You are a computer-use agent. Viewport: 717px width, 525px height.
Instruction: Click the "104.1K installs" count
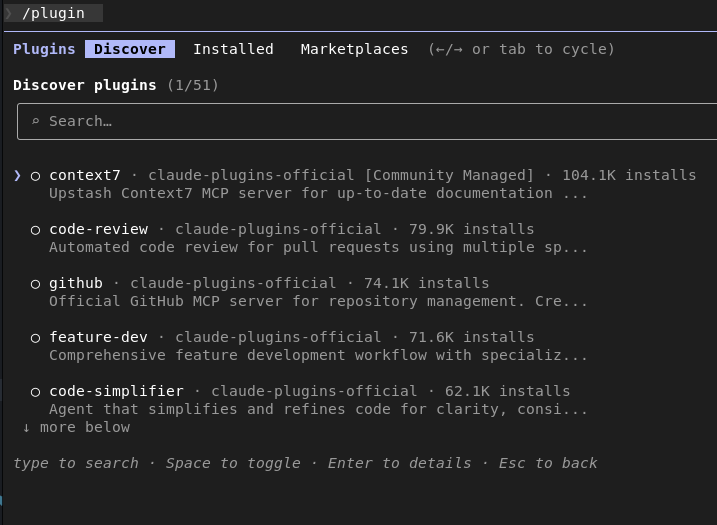[x=629, y=175]
